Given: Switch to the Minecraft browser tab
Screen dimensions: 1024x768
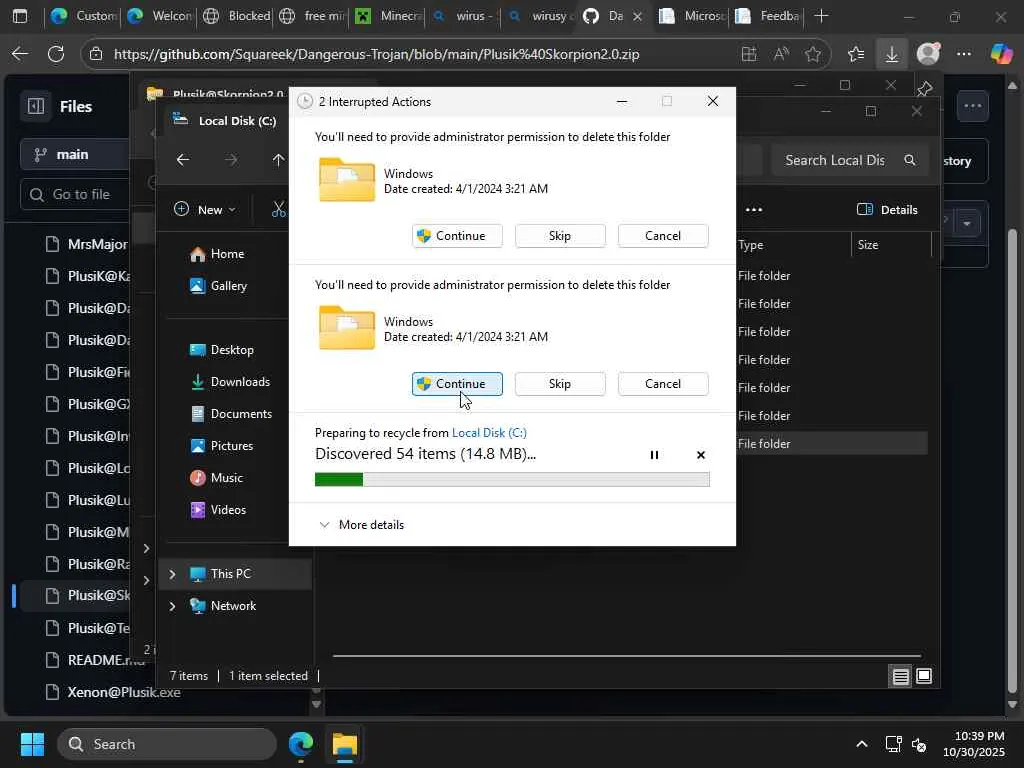Looking at the screenshot, I should [x=389, y=16].
